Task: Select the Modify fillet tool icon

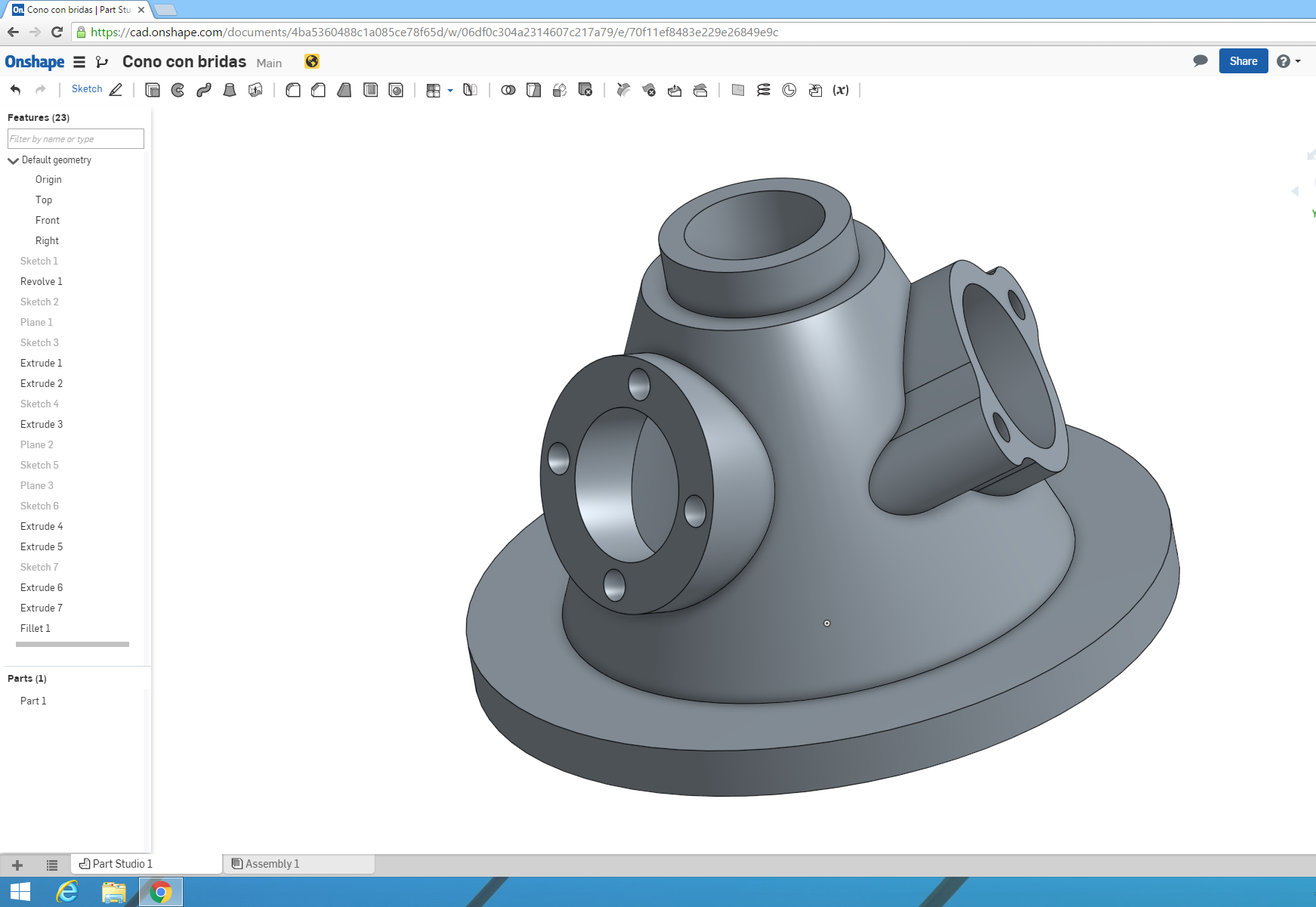Action: [623, 90]
